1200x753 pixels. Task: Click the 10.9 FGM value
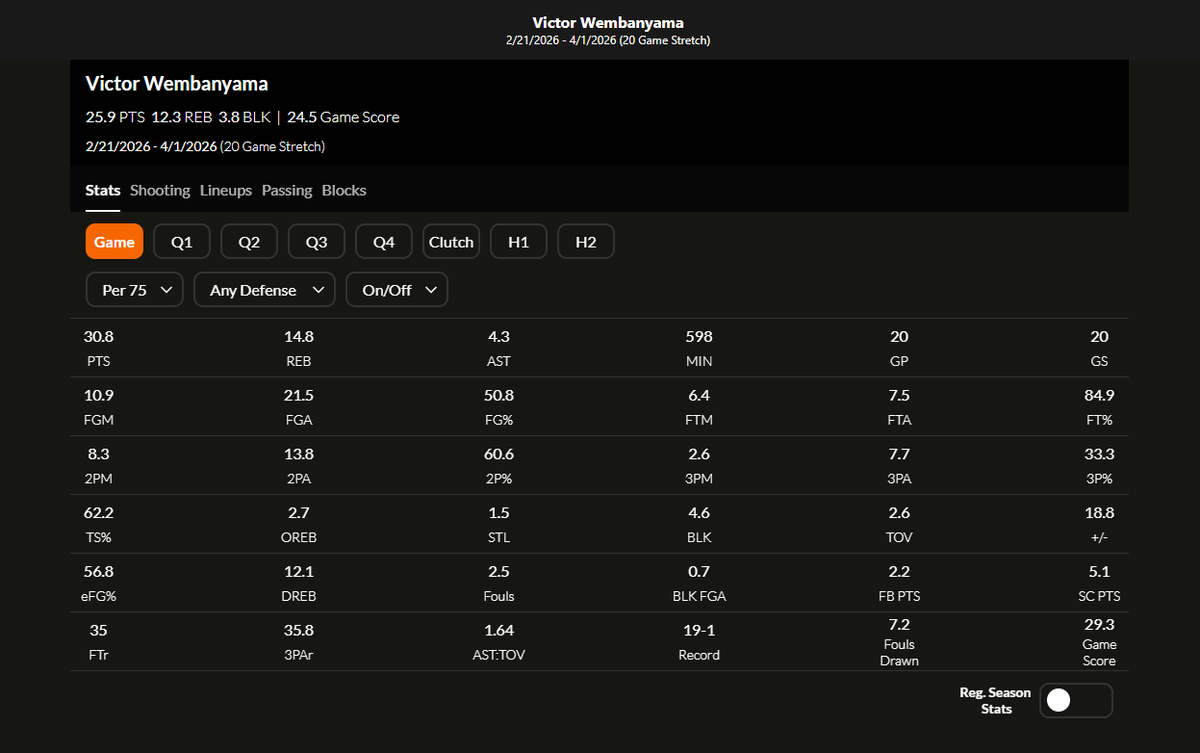99,395
